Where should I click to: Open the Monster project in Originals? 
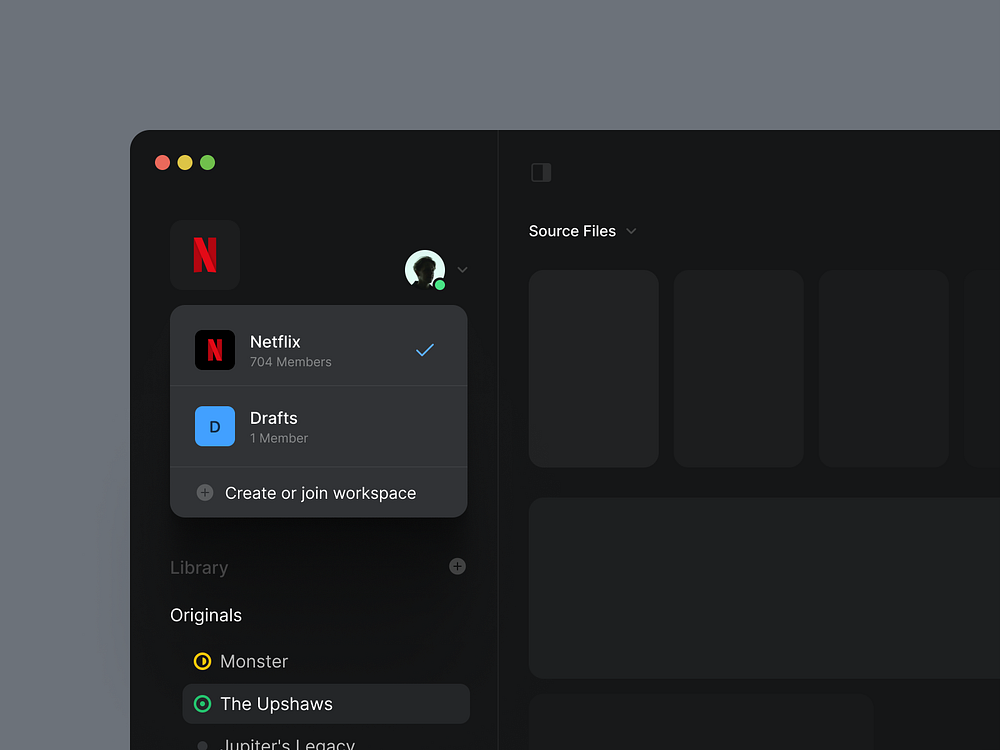pos(254,661)
